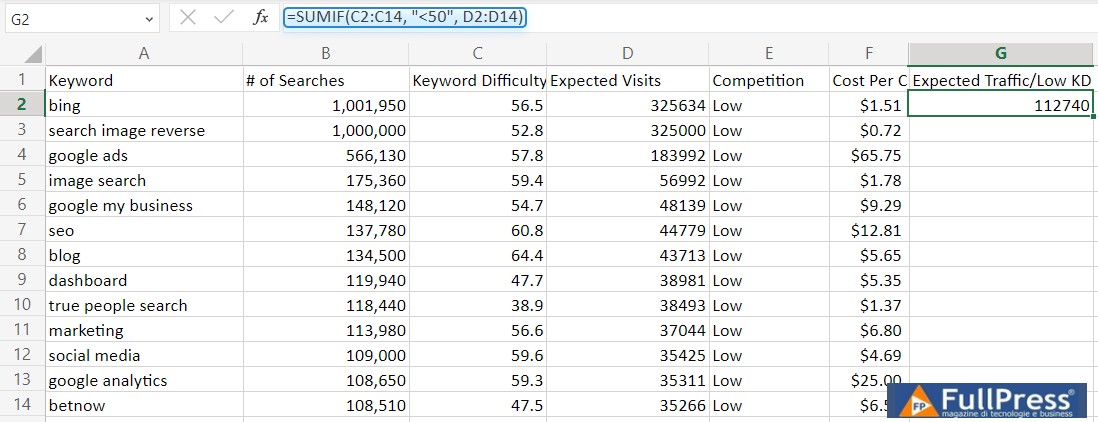Click the Cancel (X) formula bar icon
1098x422 pixels.
click(x=188, y=17)
